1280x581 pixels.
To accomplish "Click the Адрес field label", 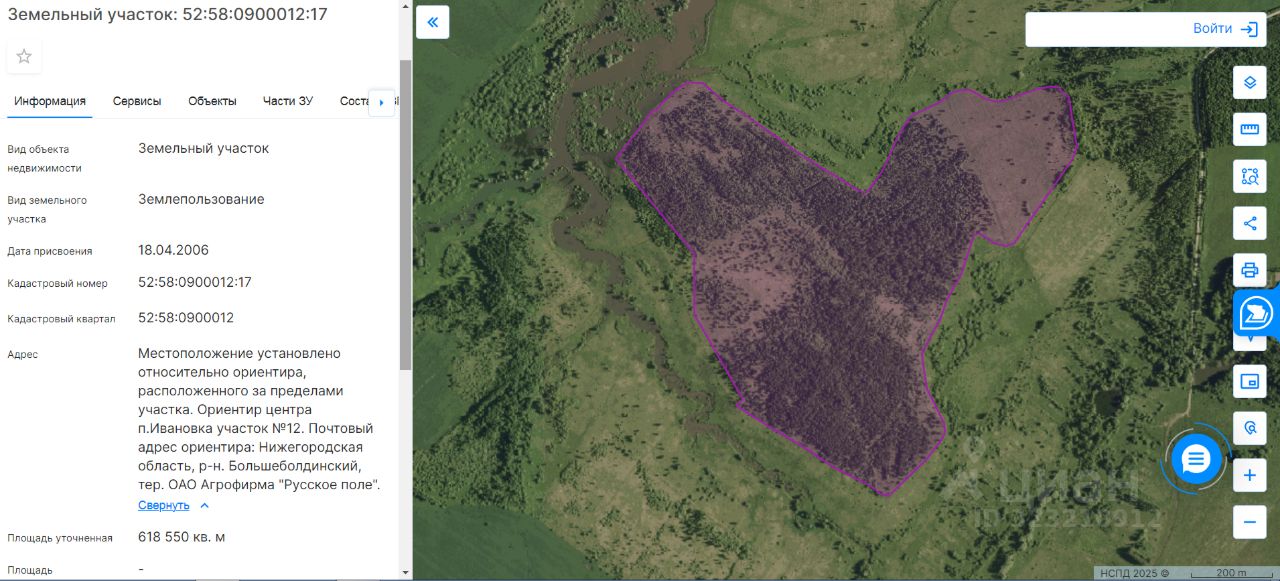I will pos(22,354).
